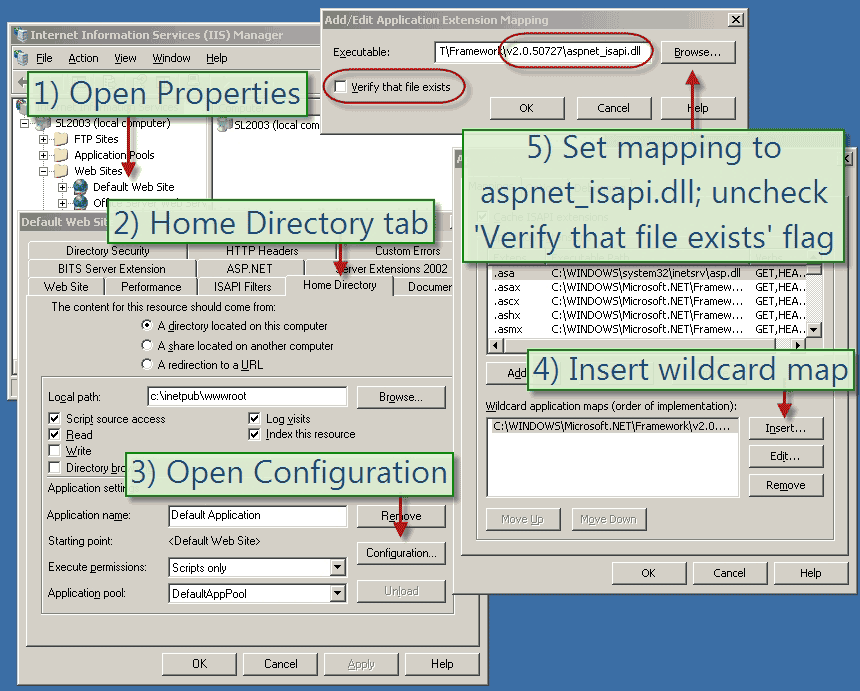Select 'A redirection to a URL' option
The image size is (860, 691).
point(148,365)
